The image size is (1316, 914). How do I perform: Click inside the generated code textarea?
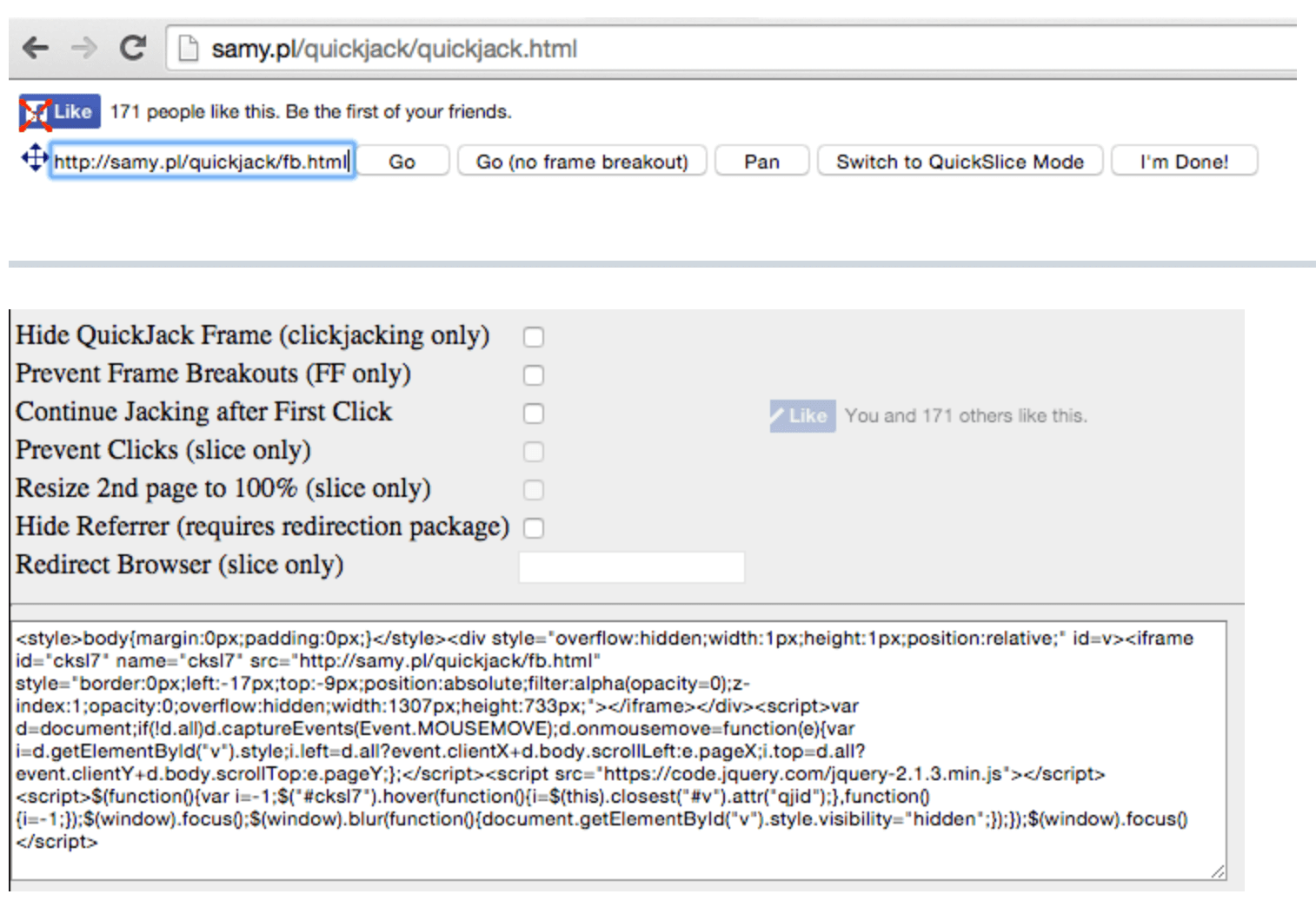tap(619, 751)
